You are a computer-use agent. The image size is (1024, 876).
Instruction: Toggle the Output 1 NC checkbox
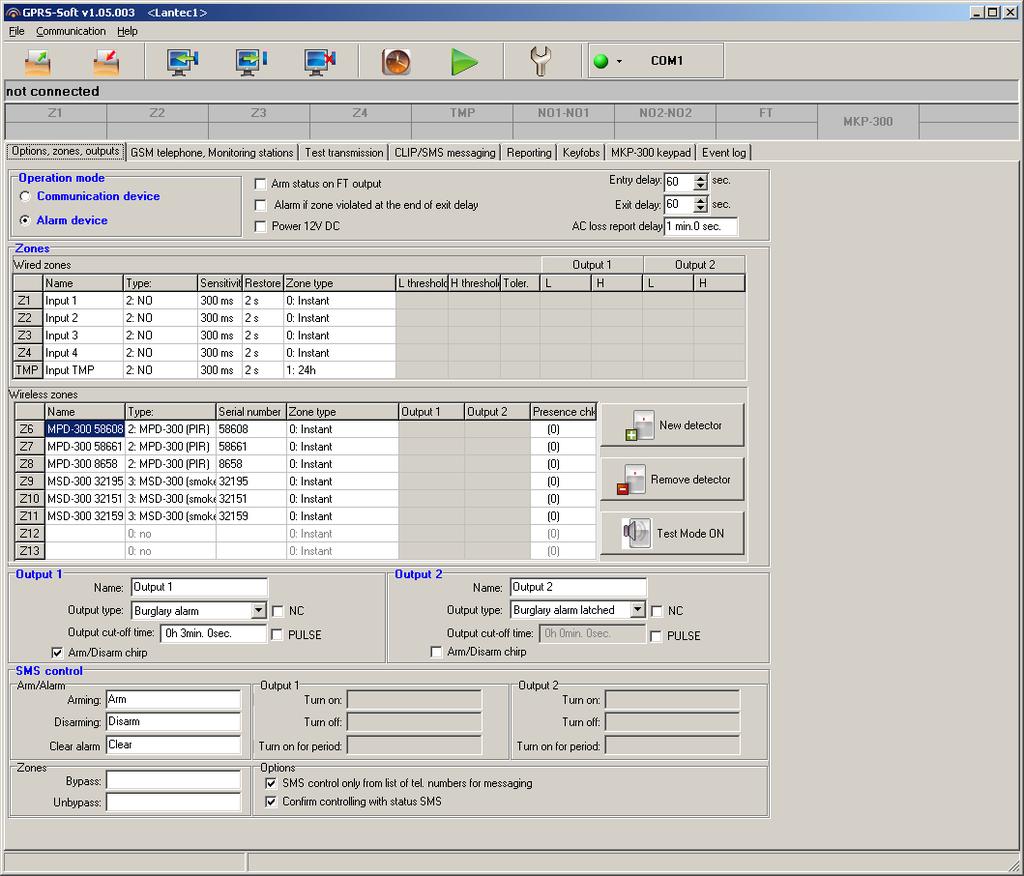point(278,611)
